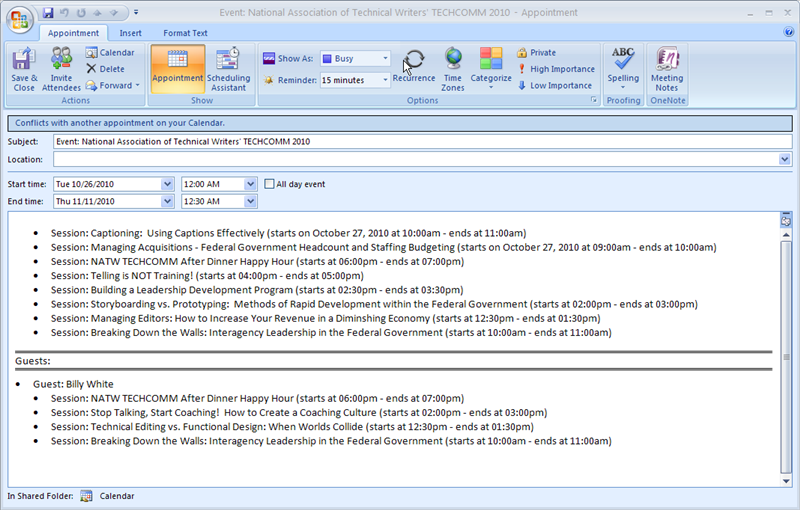Screen dimensions: 800x510
Task: Open the start date picker
Action: pyautogui.click(x=167, y=184)
